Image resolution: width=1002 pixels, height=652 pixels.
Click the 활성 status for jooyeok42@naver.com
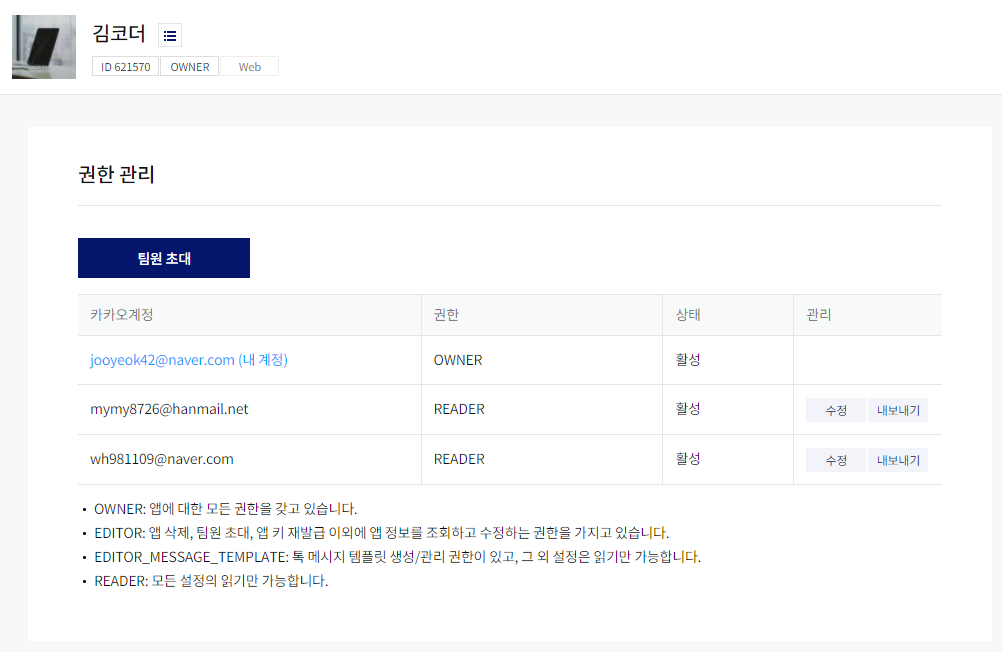688,359
